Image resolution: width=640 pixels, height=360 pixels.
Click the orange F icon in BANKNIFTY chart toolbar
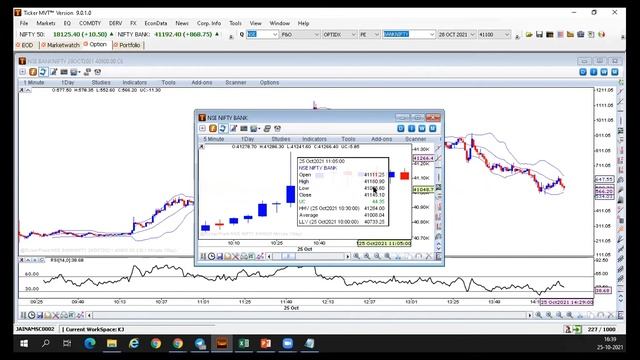pos(33,72)
